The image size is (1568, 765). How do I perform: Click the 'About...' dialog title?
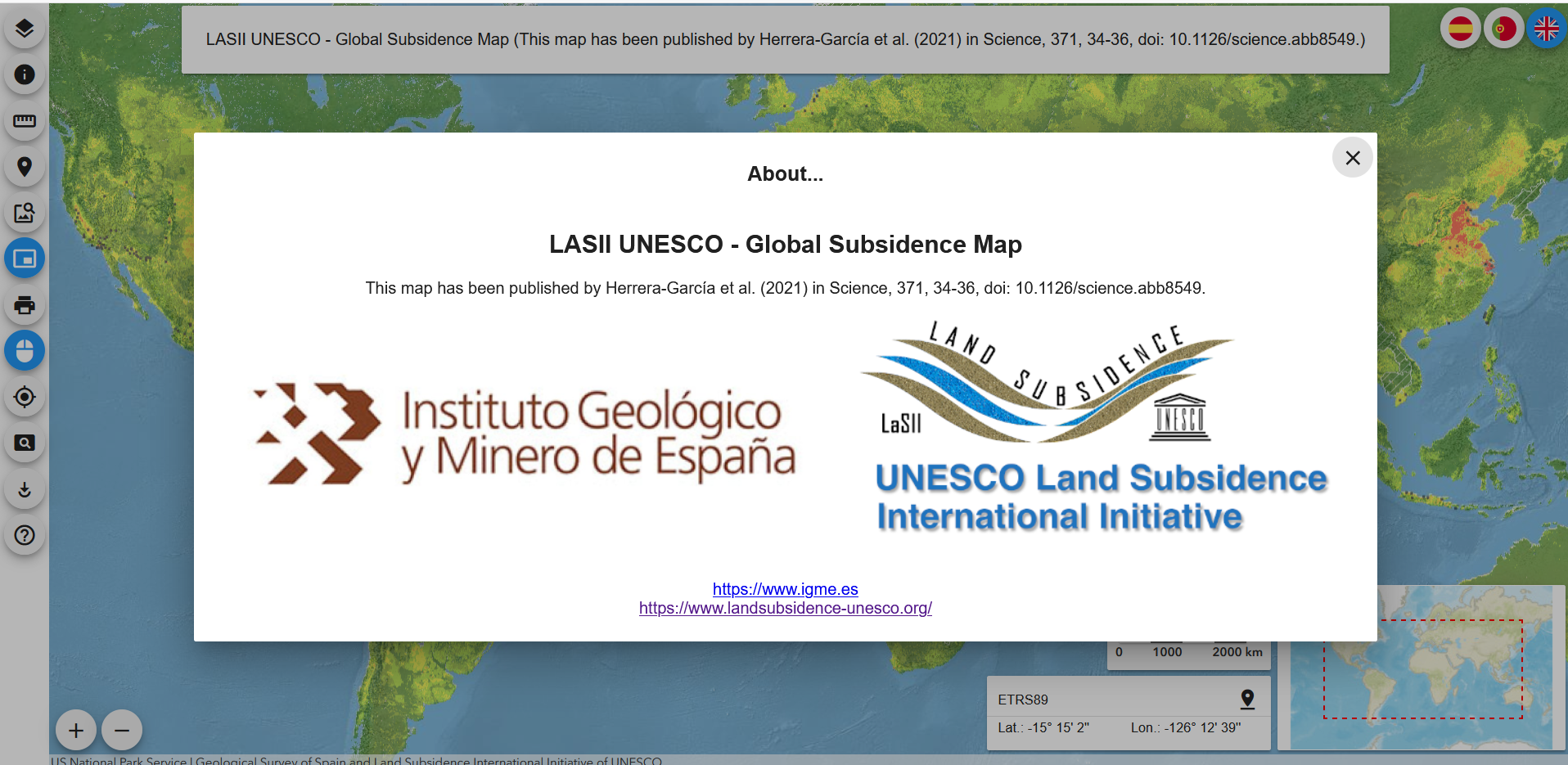(785, 174)
